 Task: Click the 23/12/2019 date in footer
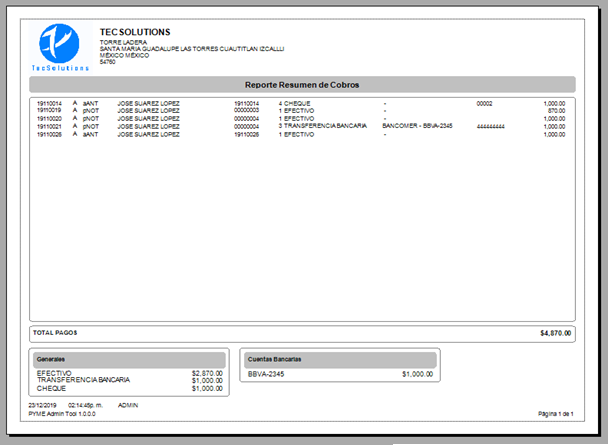pos(45,405)
